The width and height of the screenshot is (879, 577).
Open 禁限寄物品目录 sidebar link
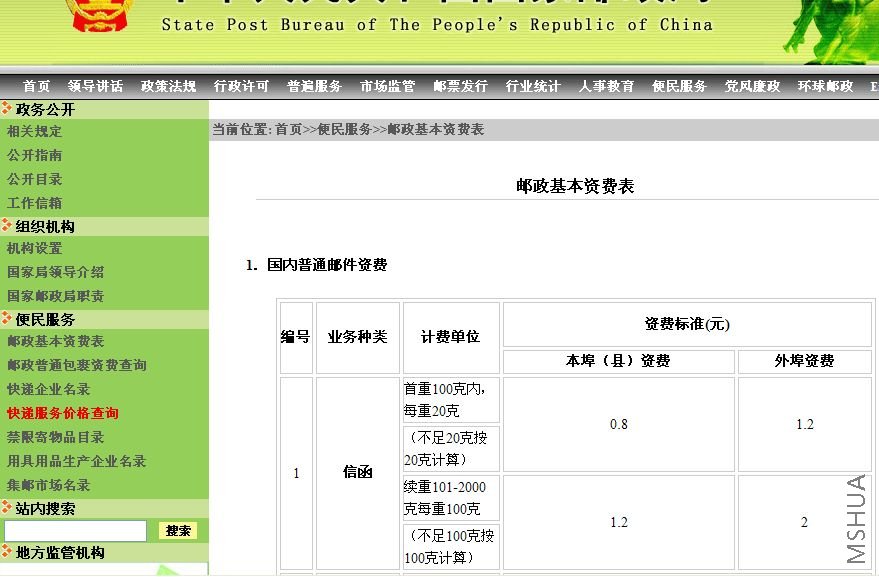click(x=55, y=437)
